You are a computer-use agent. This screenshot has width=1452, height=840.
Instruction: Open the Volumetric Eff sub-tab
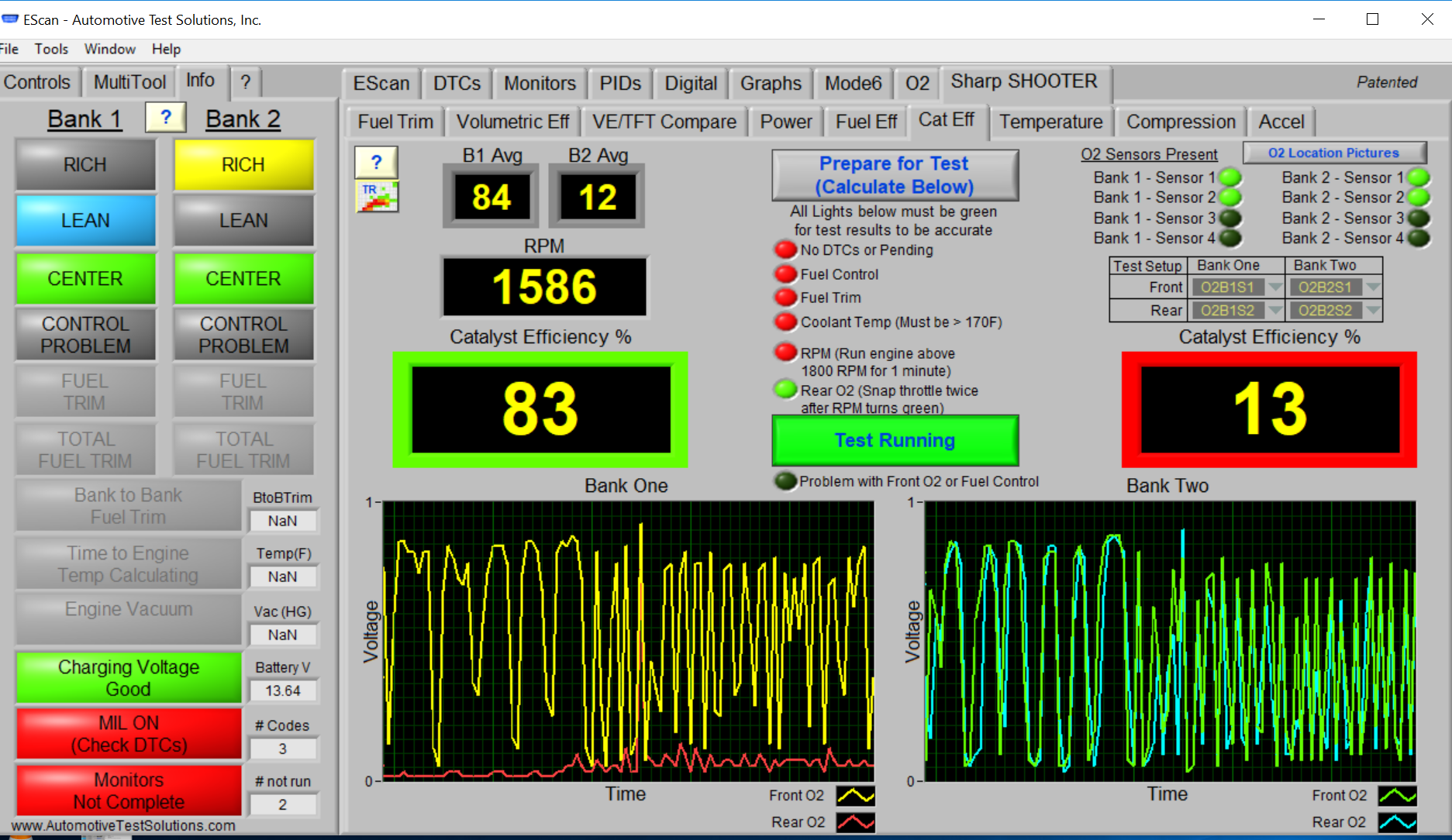(512, 122)
